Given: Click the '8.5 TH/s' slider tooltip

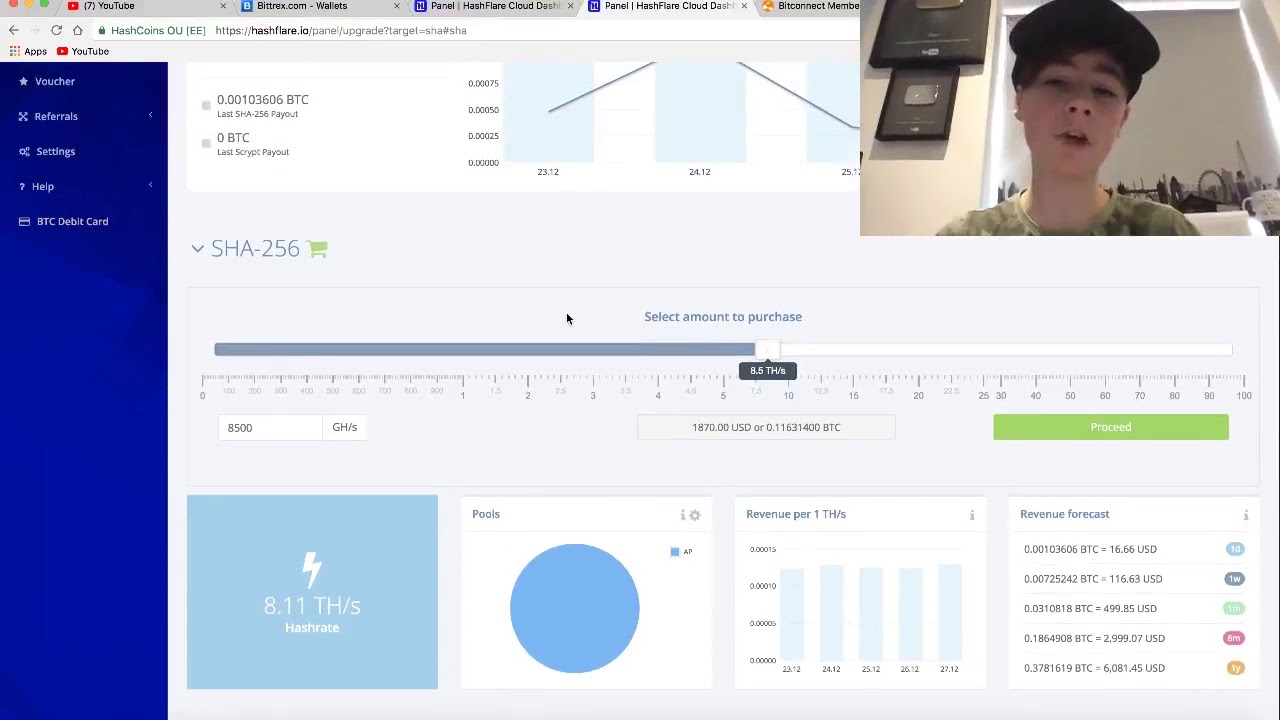Looking at the screenshot, I should (x=768, y=371).
